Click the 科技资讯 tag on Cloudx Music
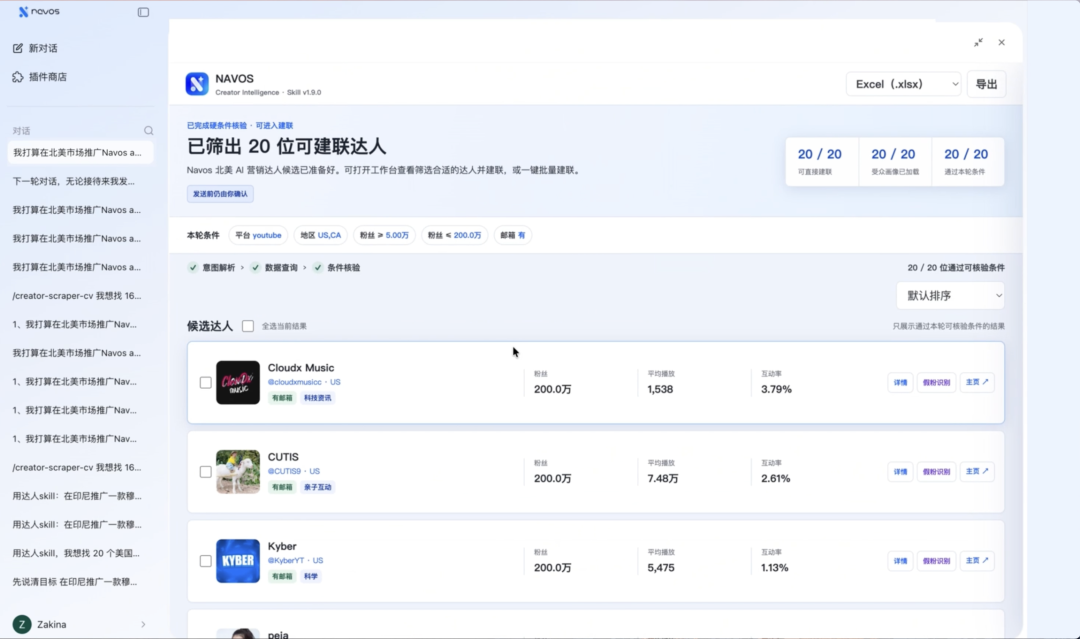Viewport: 1080px width, 639px height. (318, 398)
